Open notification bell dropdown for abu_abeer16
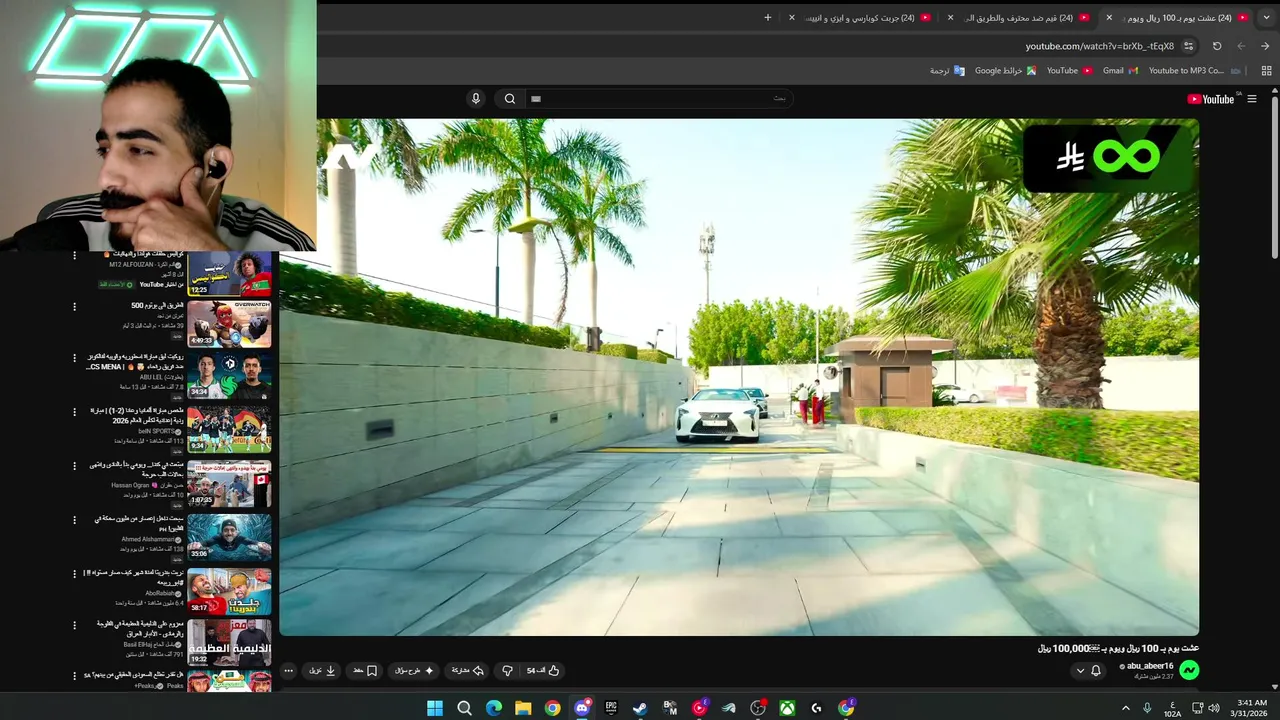 coord(1088,670)
